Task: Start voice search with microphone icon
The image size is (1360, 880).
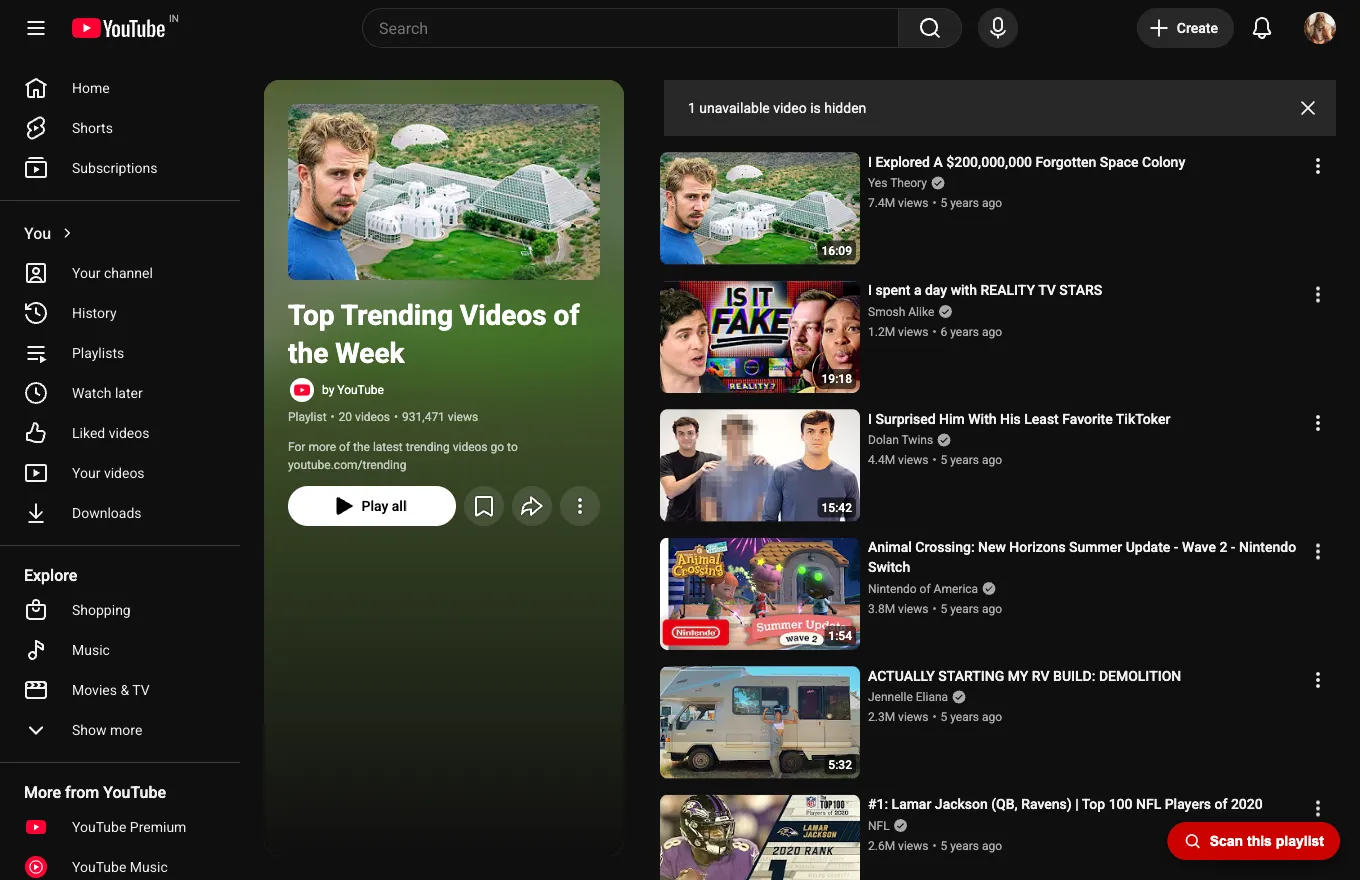Action: tap(998, 28)
